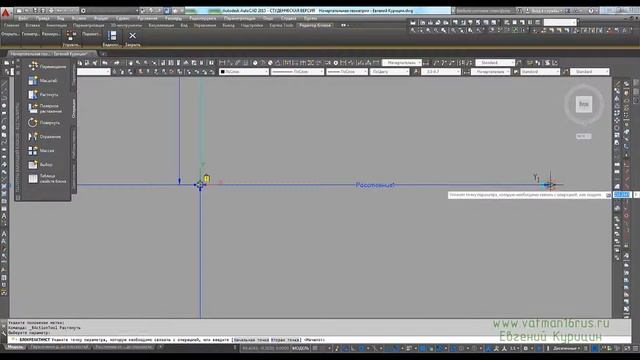
Task: Toggle МОДЕЛЬ space status button
Action: 301,348
